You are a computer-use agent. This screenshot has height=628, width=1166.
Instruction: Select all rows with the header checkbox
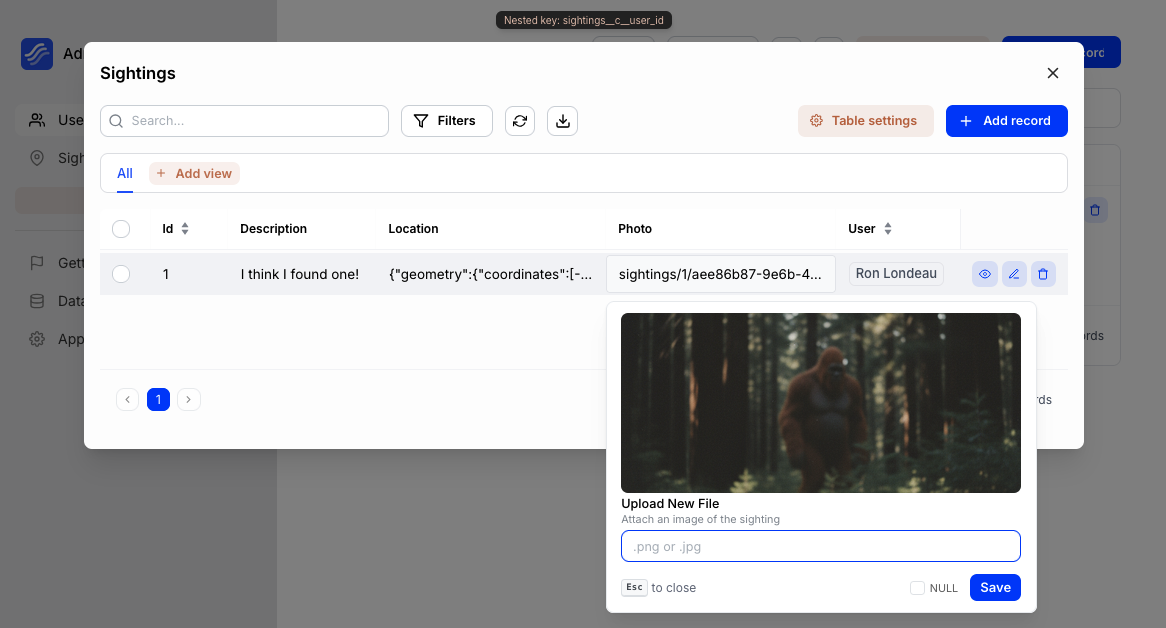coord(121,229)
